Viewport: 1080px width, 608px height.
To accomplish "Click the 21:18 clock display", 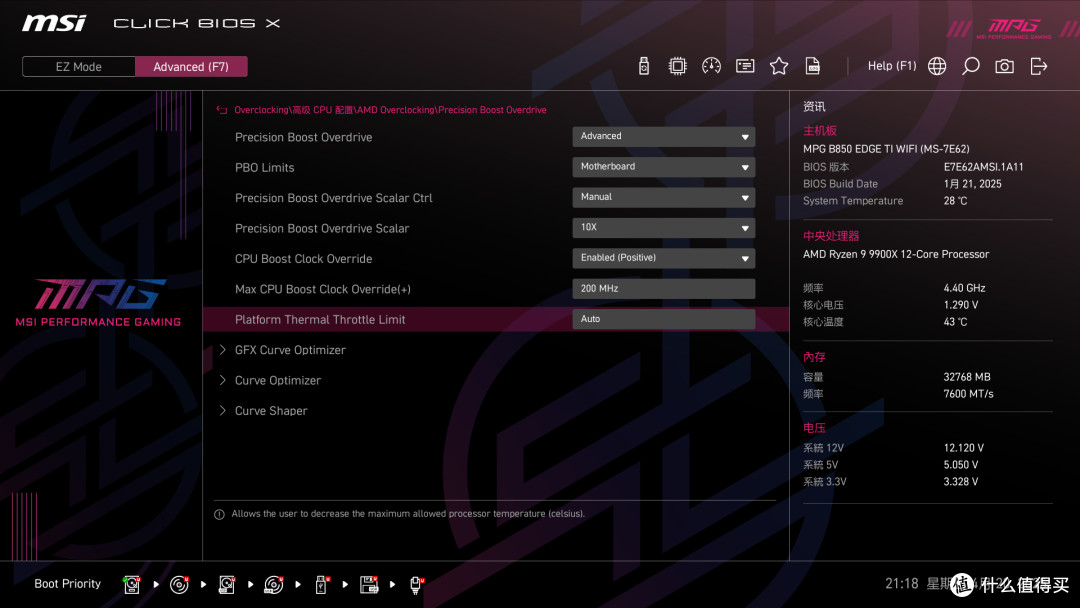I will tap(902, 583).
